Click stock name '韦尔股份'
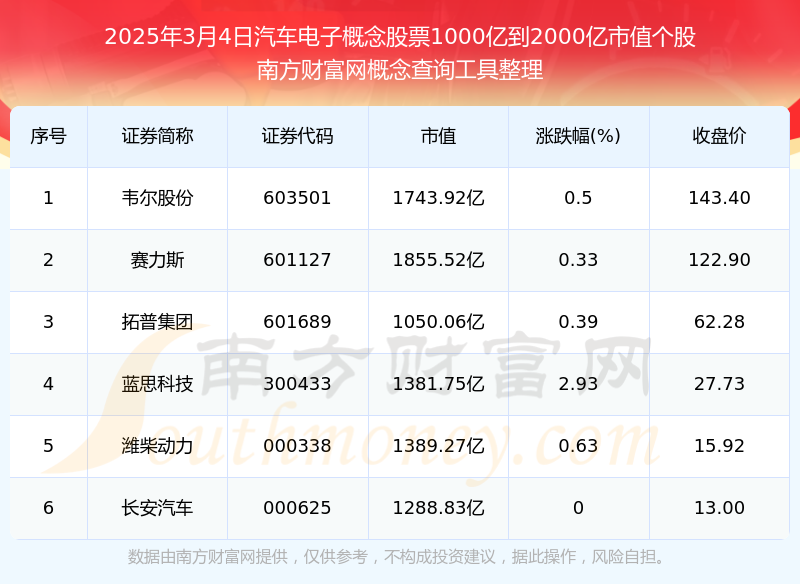Screen dimensions: 800x584 pos(157,198)
